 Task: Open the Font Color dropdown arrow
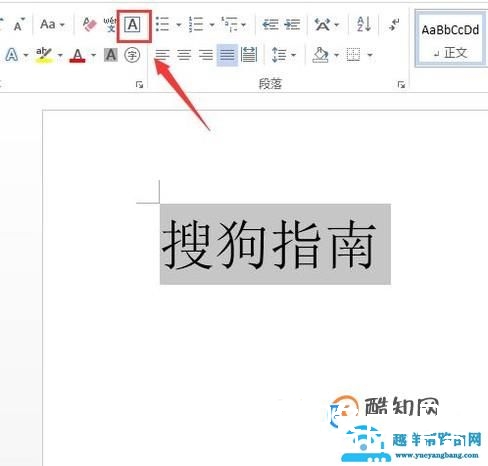click(x=93, y=55)
